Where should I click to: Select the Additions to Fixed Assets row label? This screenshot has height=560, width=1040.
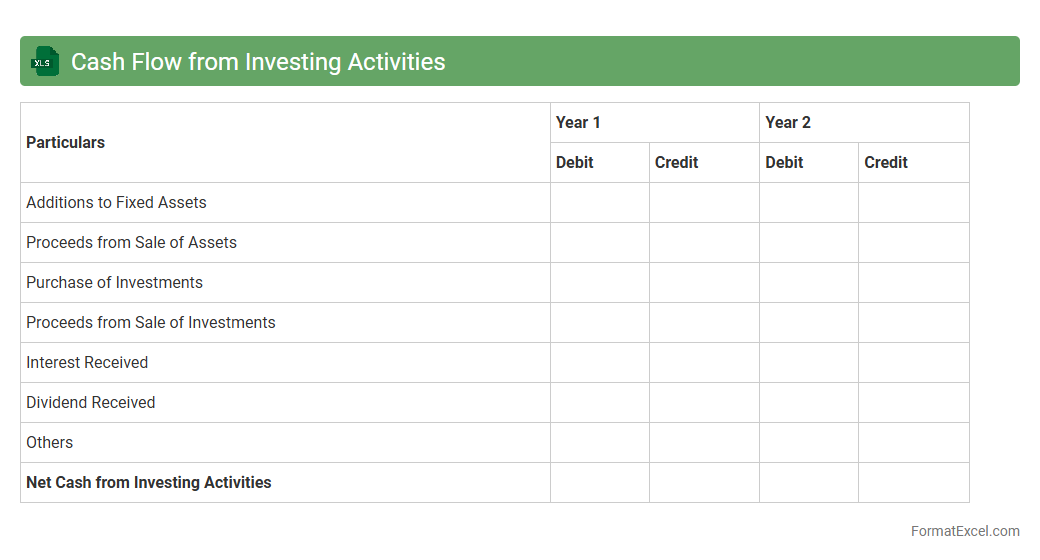click(116, 203)
